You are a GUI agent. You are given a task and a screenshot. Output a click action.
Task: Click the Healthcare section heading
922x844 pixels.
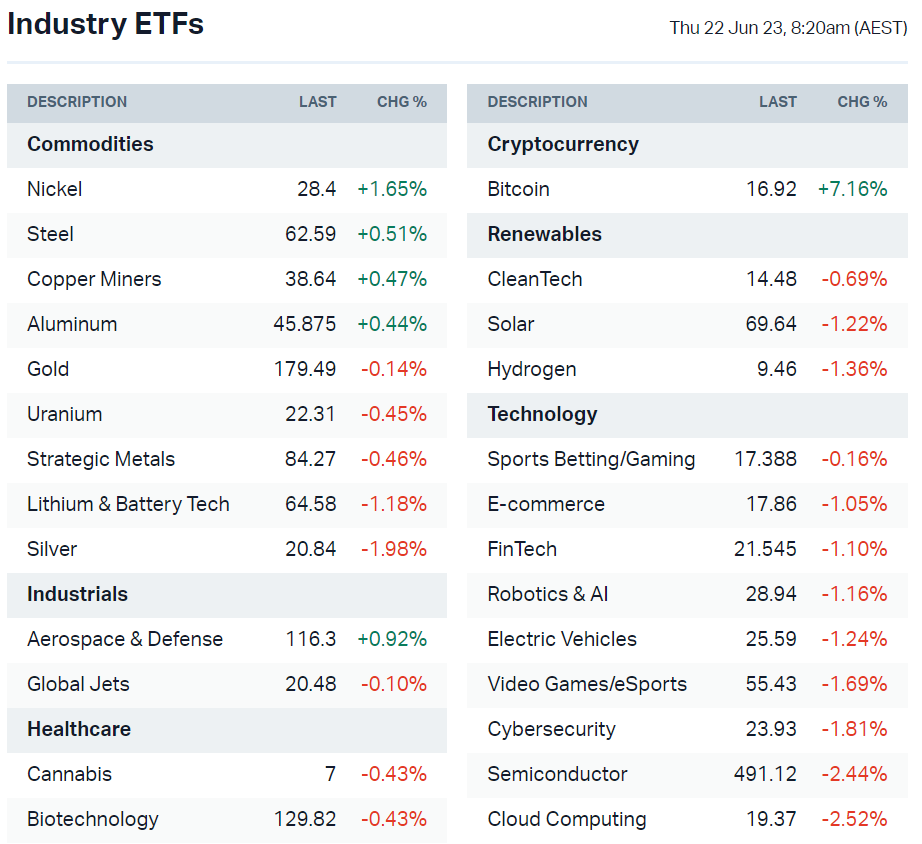tap(79, 729)
